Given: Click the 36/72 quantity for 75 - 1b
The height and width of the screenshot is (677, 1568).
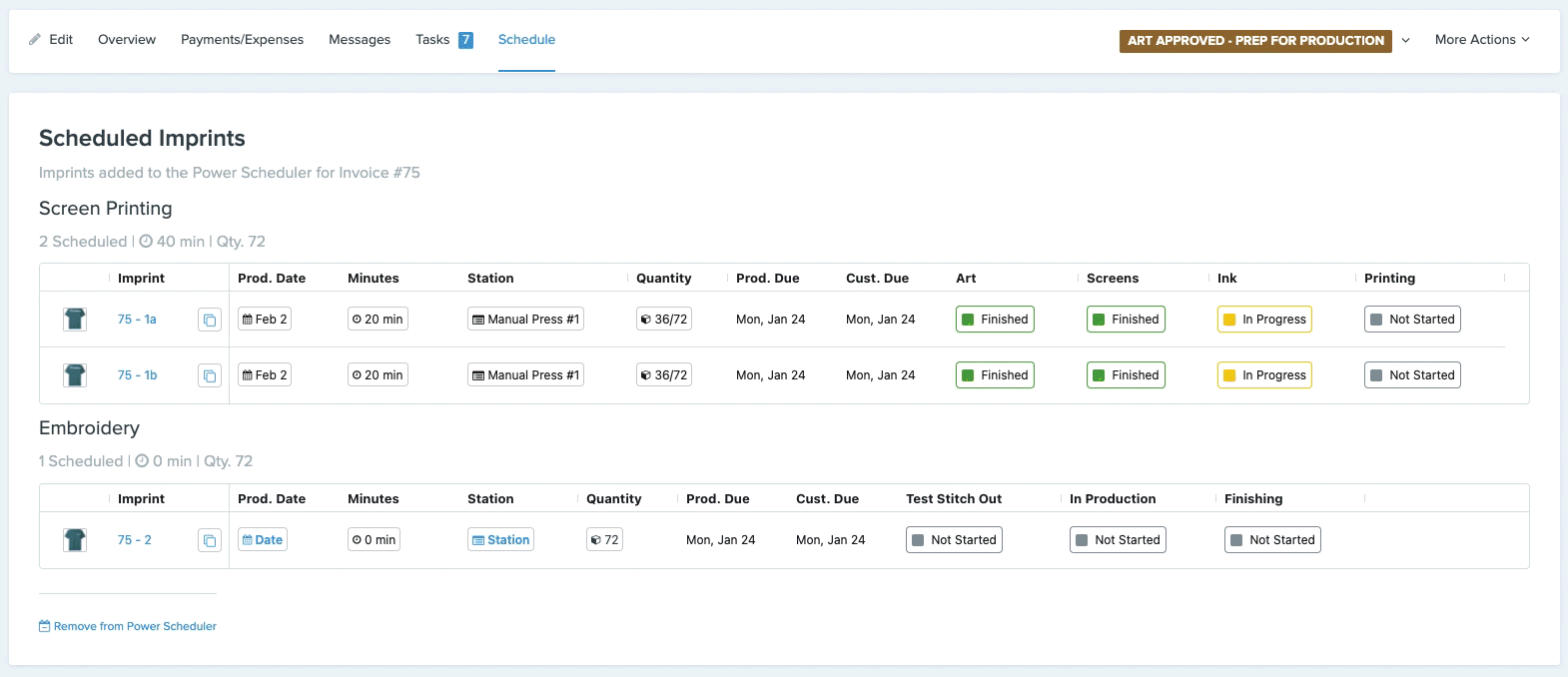Looking at the screenshot, I should coord(664,375).
